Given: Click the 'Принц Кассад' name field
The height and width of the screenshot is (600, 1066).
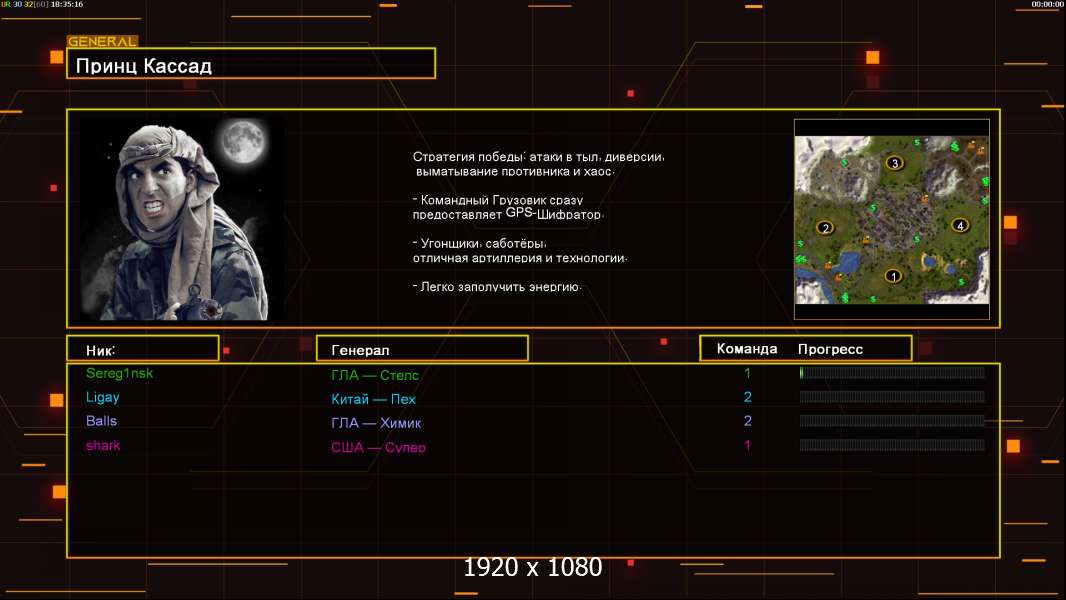Looking at the screenshot, I should [251, 64].
